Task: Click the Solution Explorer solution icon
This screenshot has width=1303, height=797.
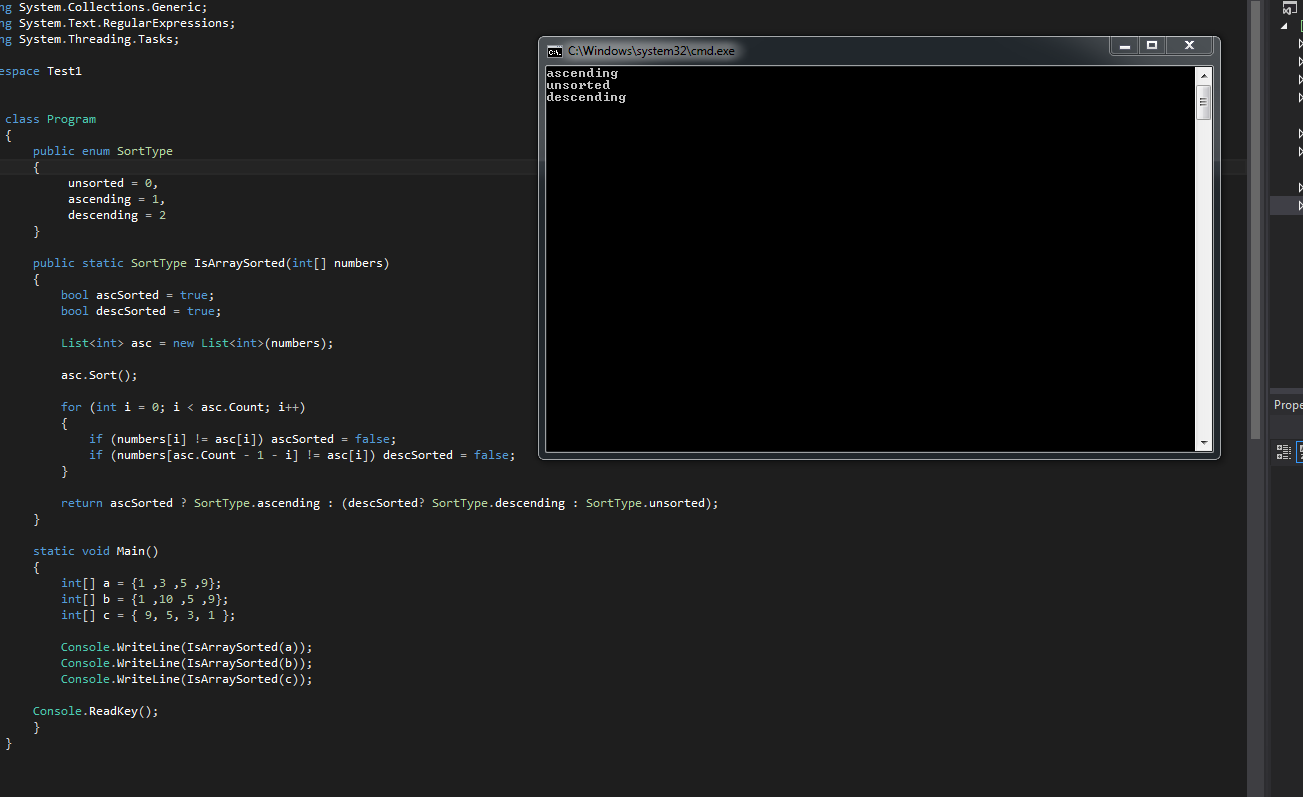Action: tap(1289, 7)
